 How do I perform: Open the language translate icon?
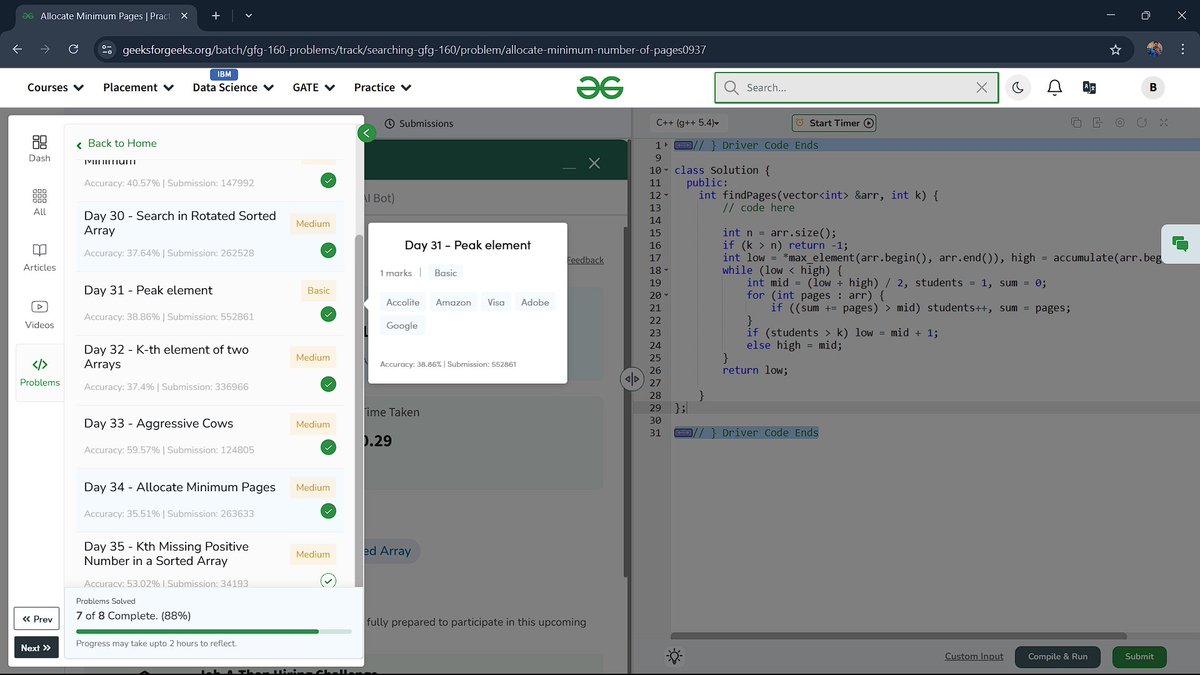tap(1090, 88)
